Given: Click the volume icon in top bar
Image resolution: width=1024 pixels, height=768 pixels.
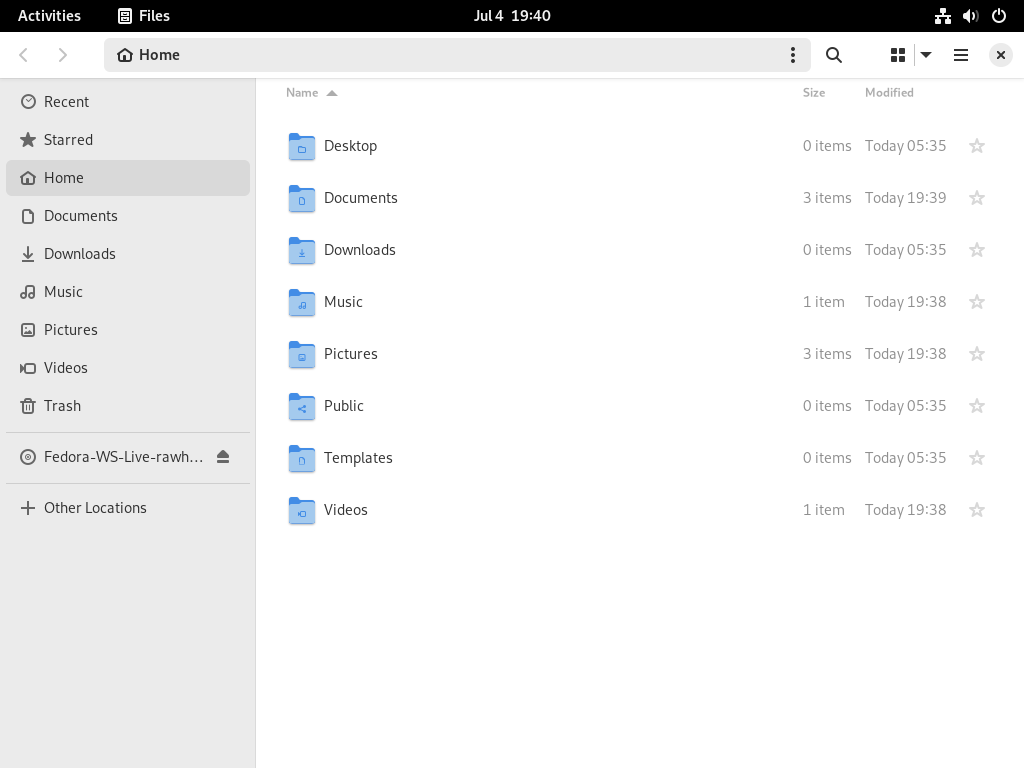Looking at the screenshot, I should [x=970, y=16].
